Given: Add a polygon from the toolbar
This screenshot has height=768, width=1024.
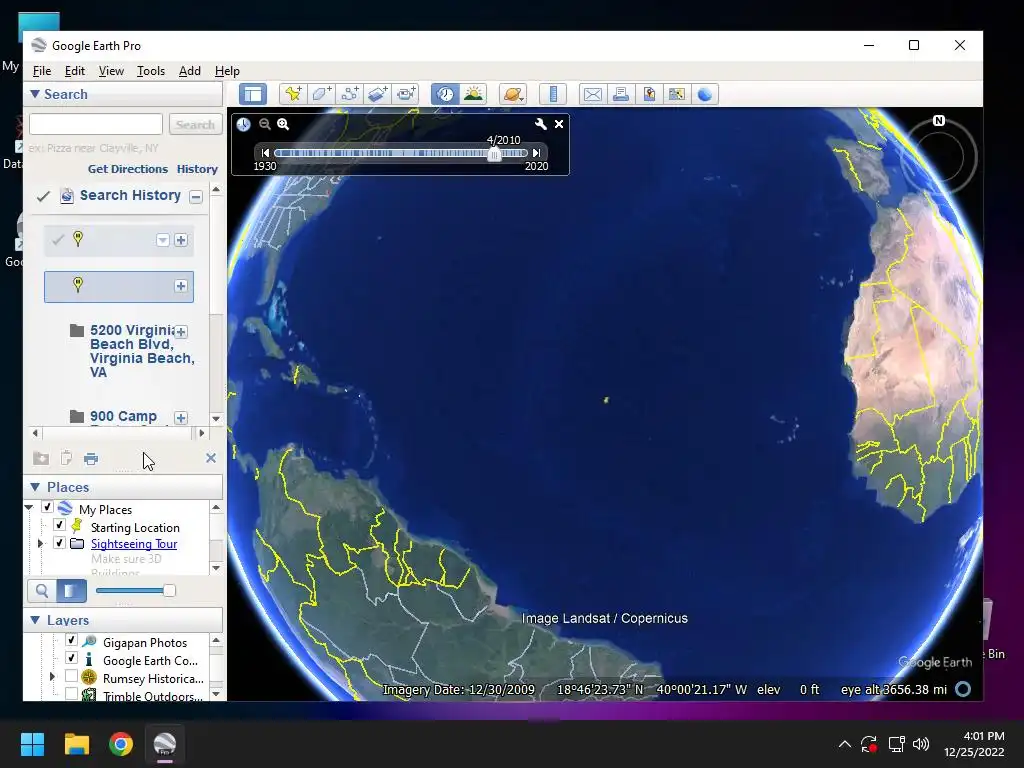Looking at the screenshot, I should (321, 94).
